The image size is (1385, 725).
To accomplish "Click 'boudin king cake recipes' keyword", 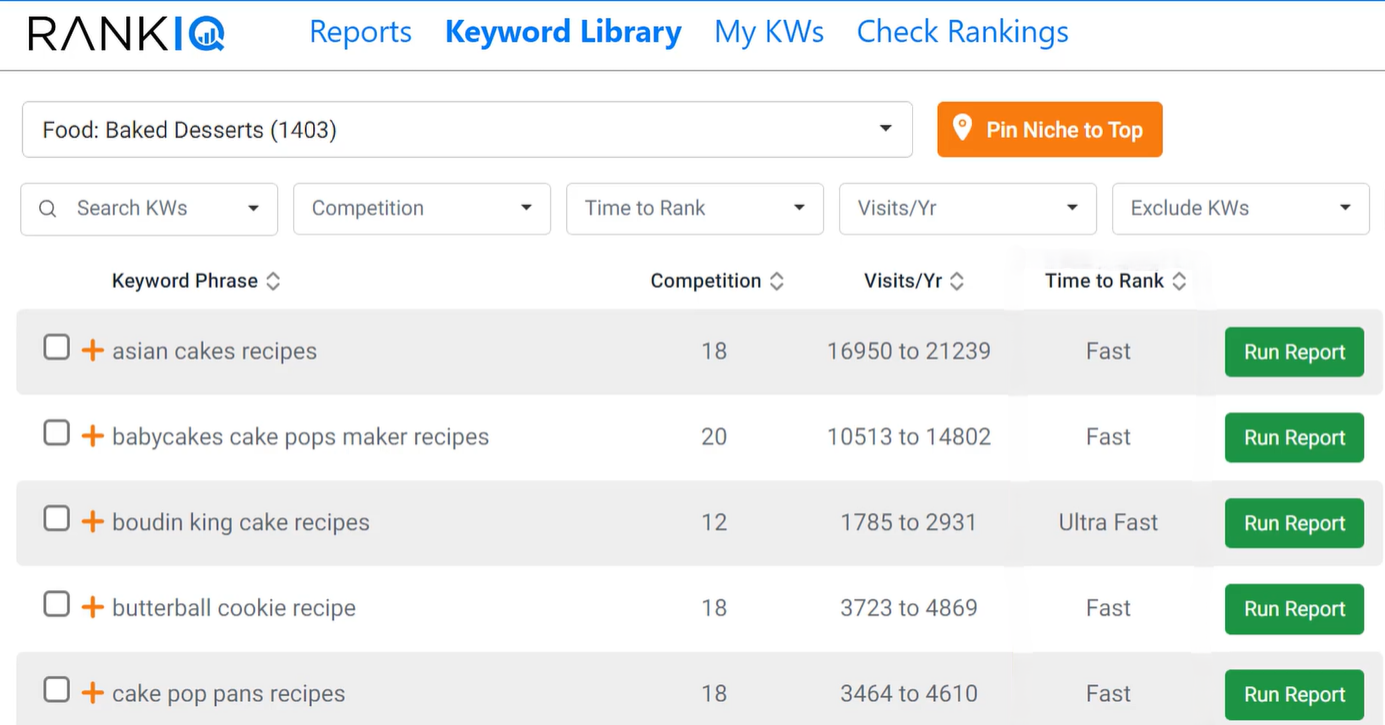I will 241,522.
